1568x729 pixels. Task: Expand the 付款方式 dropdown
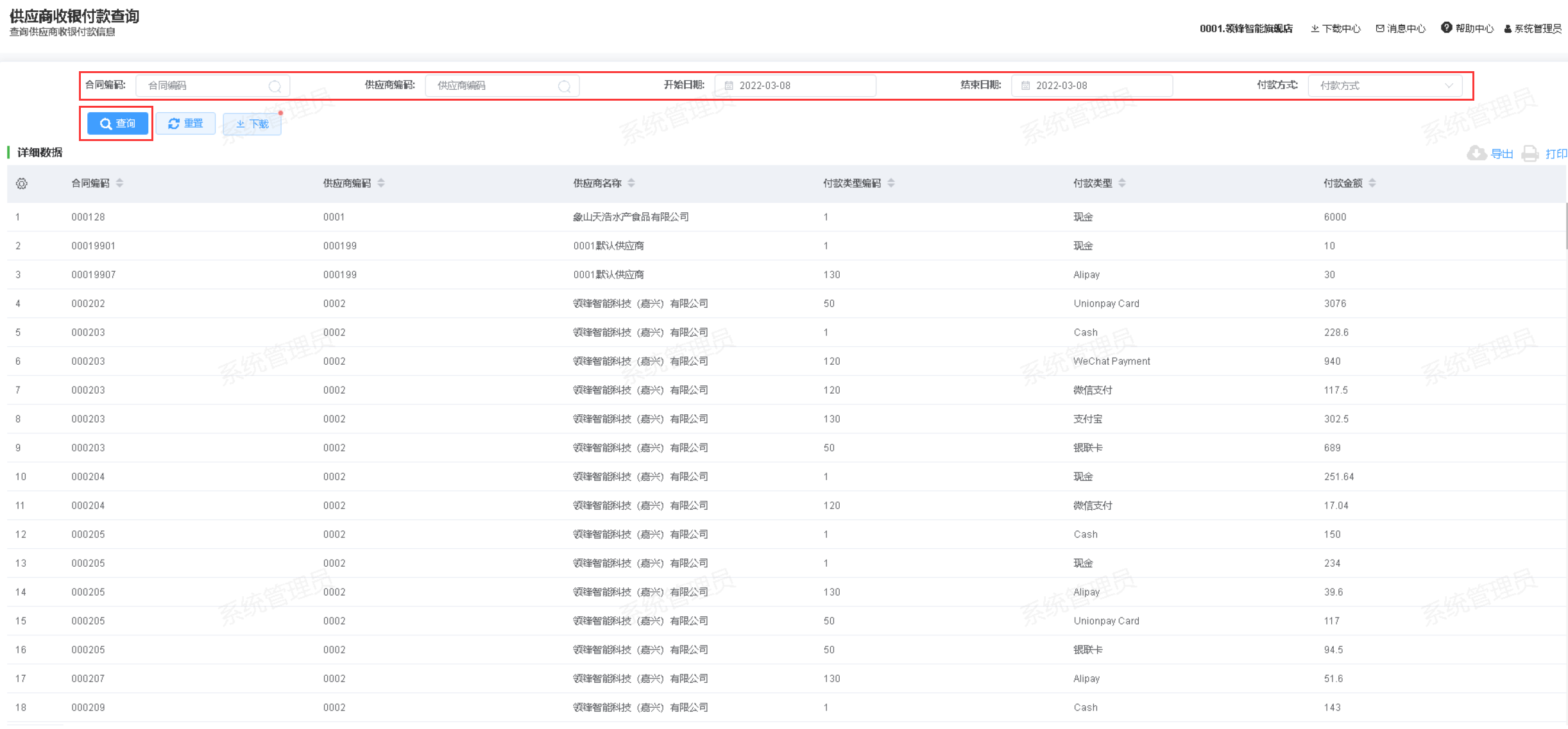1385,85
